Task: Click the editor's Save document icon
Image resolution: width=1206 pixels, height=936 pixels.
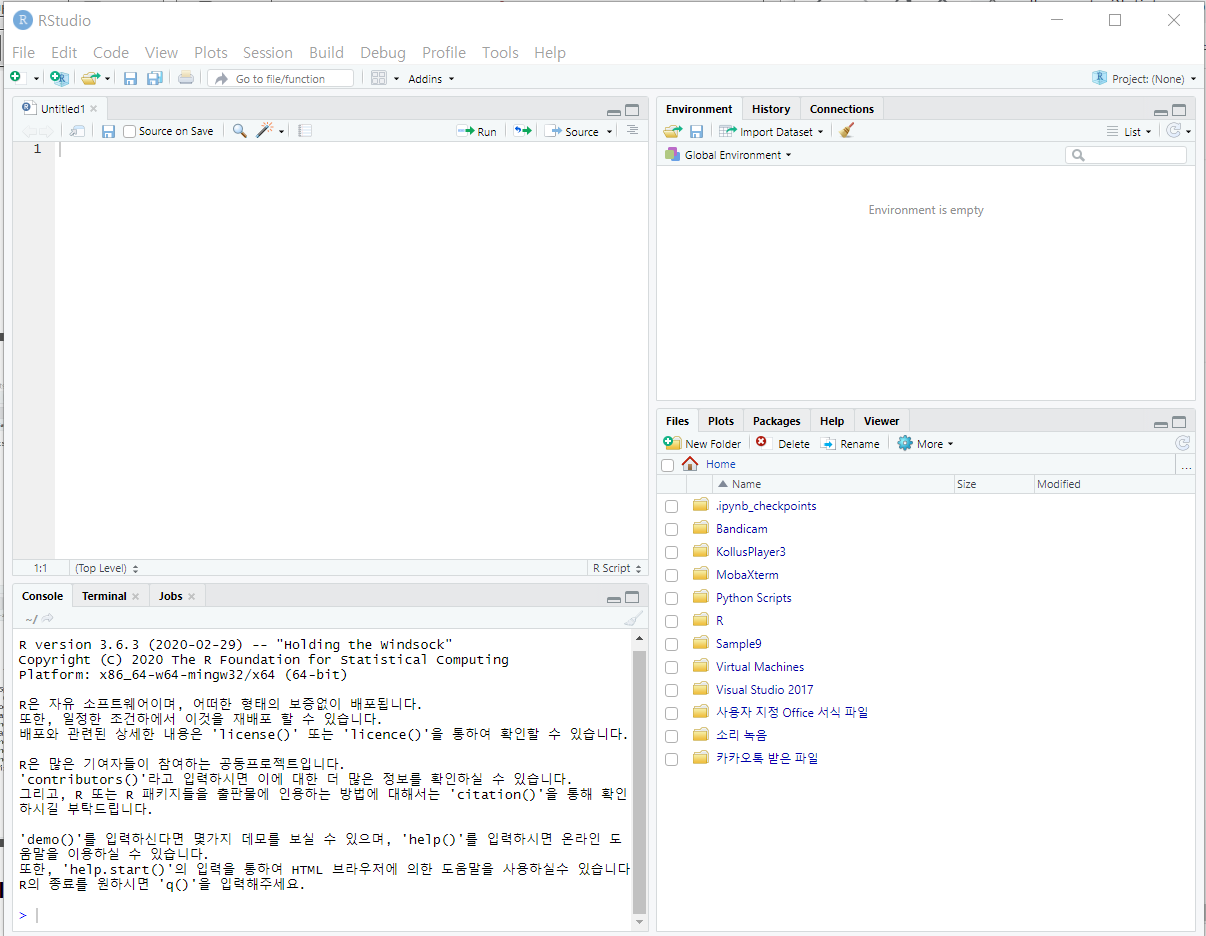Action: point(108,131)
